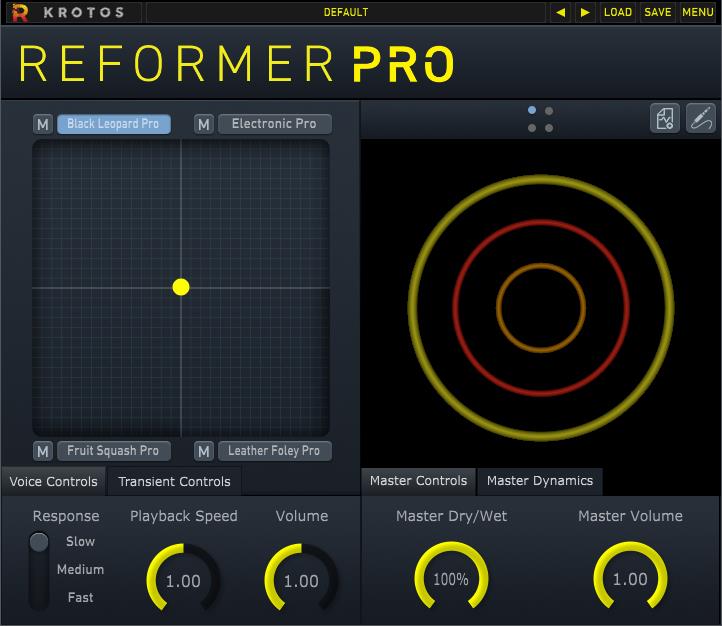Switch to Transient Controls tab
Image resolution: width=722 pixels, height=626 pixels.
(x=174, y=481)
